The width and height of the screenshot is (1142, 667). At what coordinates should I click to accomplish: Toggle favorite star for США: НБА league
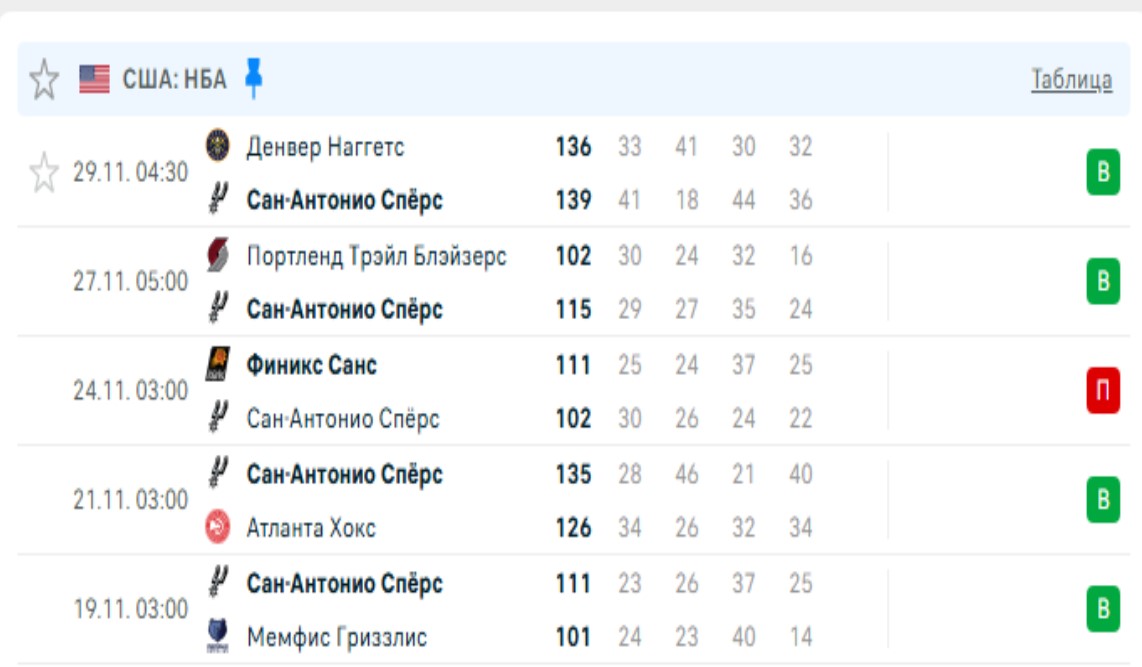point(43,79)
